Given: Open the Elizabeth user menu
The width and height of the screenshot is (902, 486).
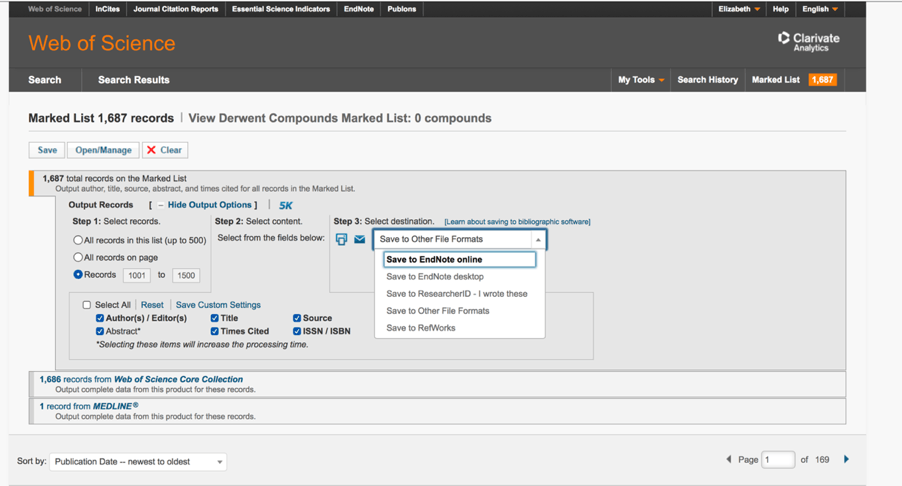Looking at the screenshot, I should click(x=739, y=9).
